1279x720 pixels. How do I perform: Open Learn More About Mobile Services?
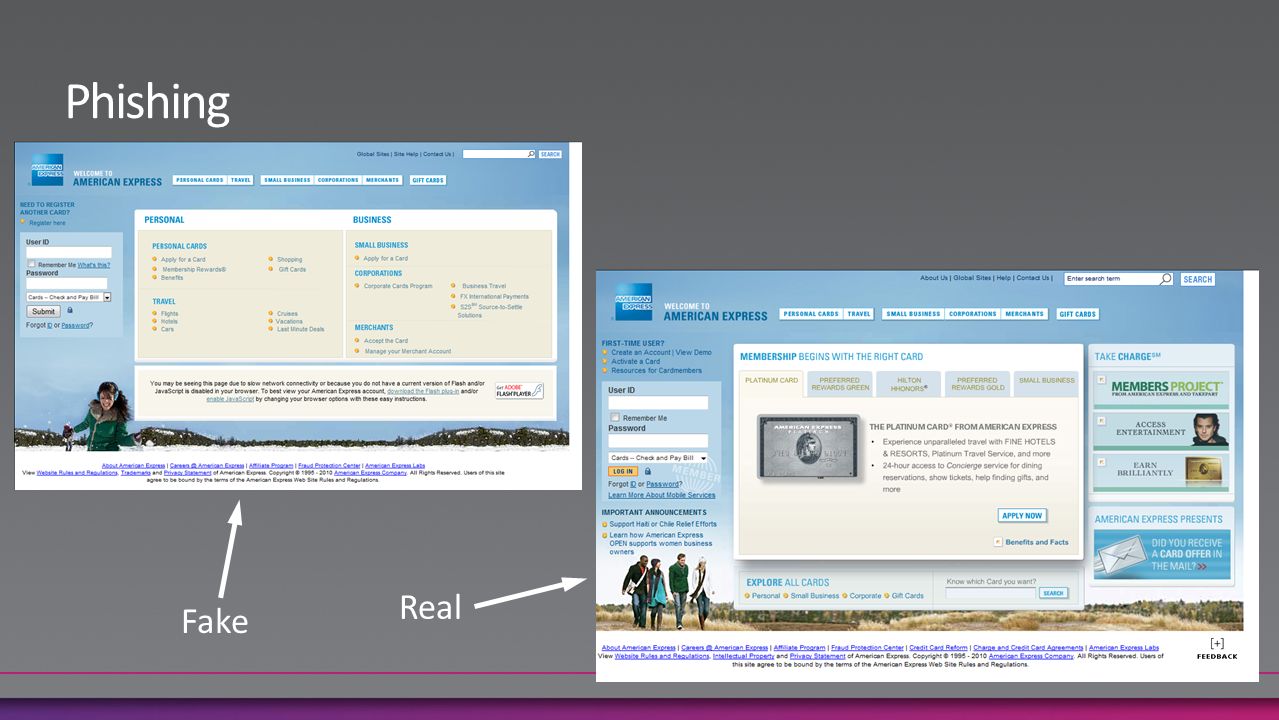point(661,495)
